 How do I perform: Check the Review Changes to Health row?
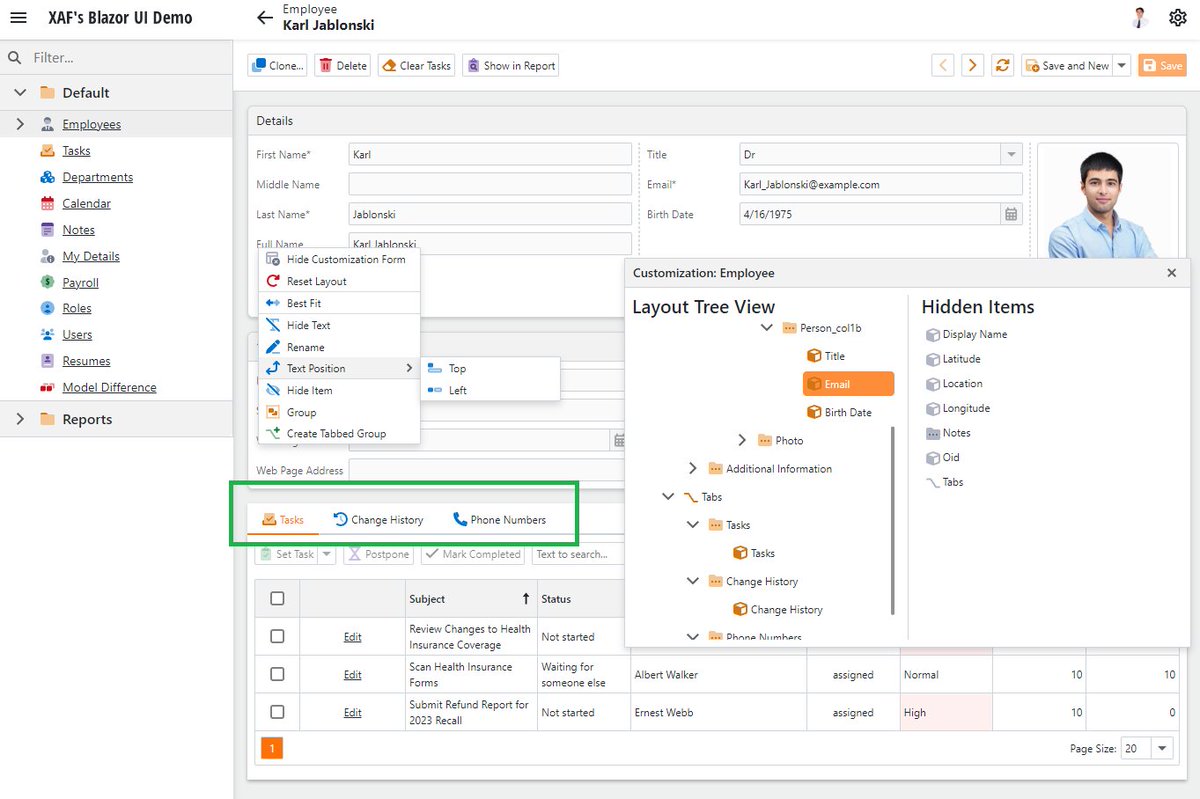[x=278, y=637]
